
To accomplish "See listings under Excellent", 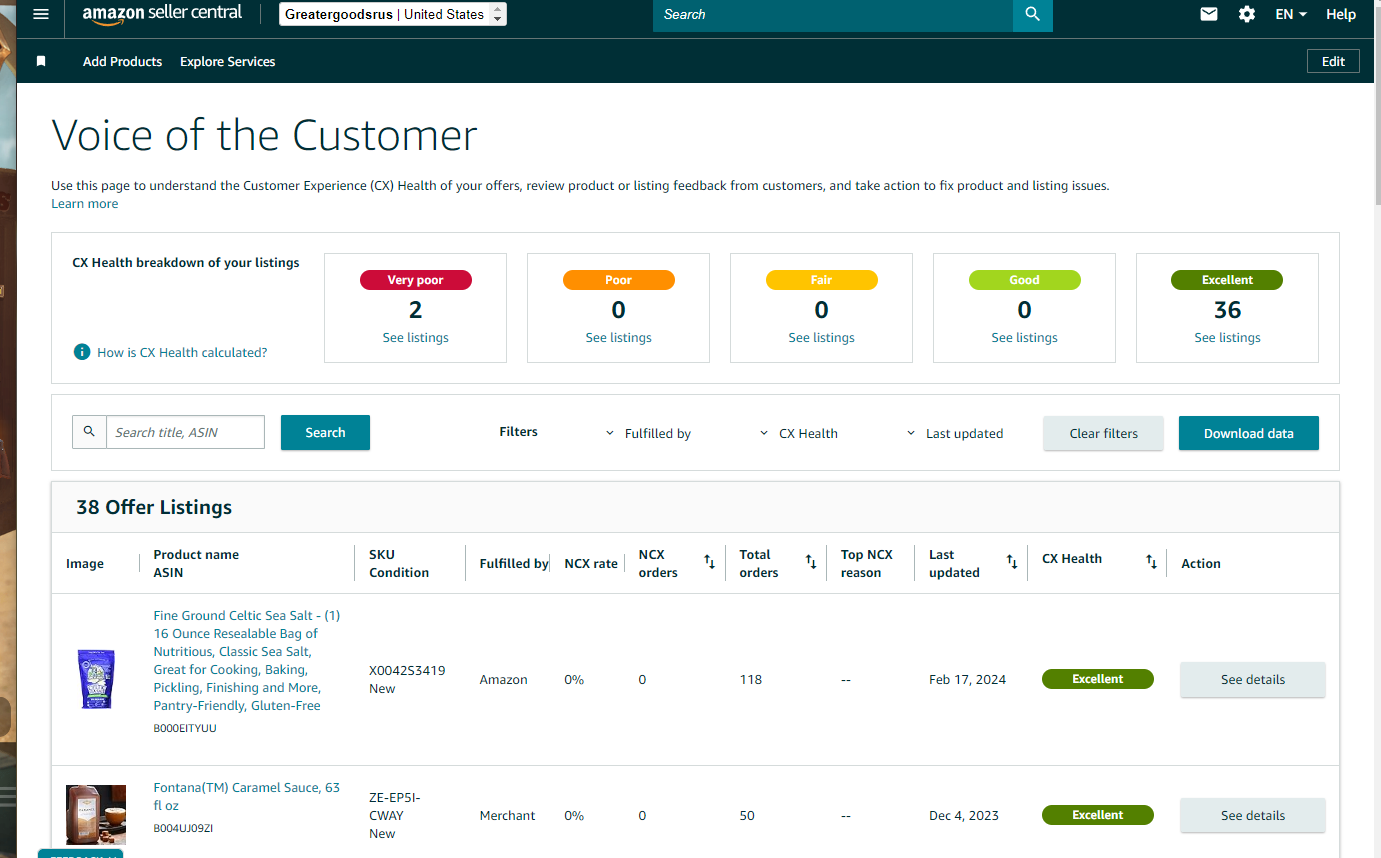I will click(1227, 338).
